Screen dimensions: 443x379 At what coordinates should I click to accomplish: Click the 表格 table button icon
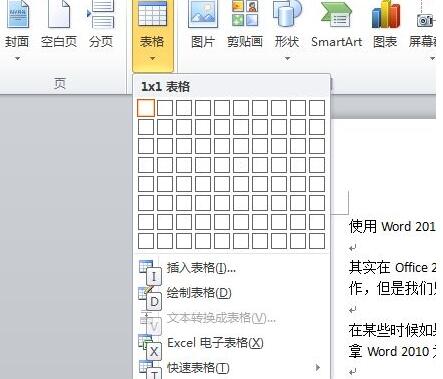(x=152, y=13)
